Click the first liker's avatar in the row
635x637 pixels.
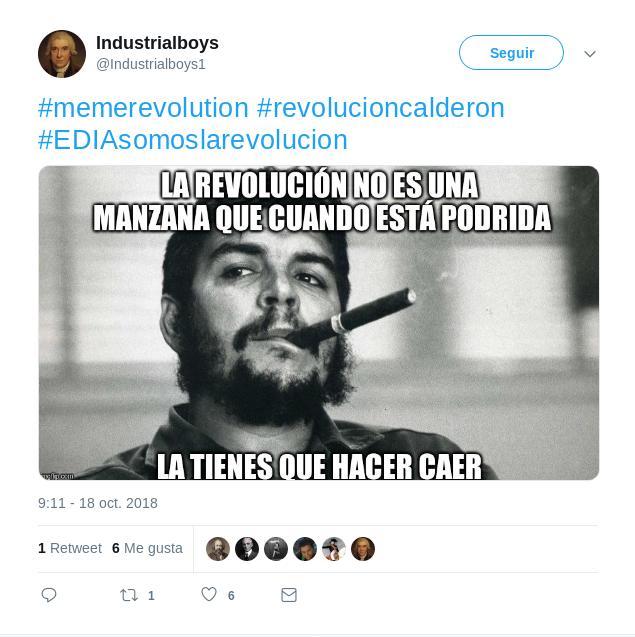[x=218, y=549]
